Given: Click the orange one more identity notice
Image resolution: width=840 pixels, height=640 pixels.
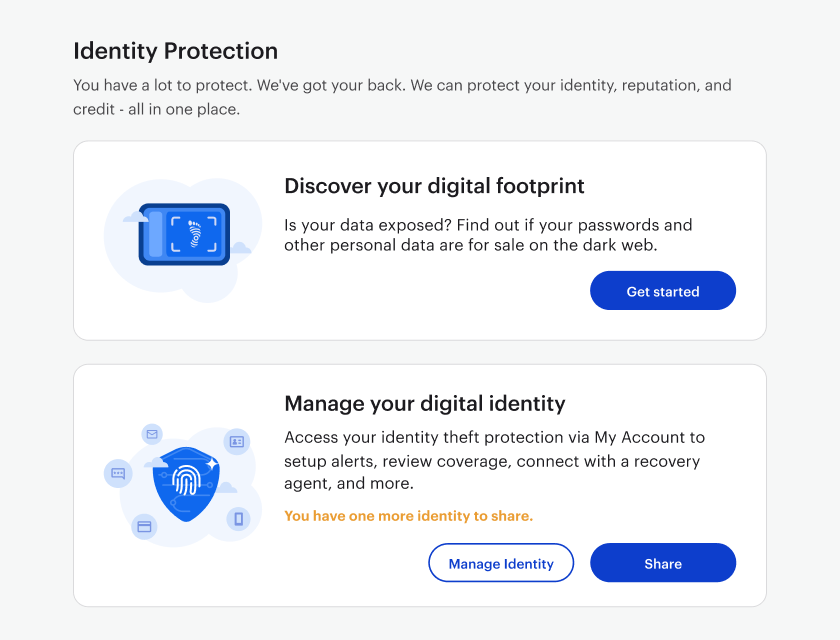Looking at the screenshot, I should (x=409, y=516).
